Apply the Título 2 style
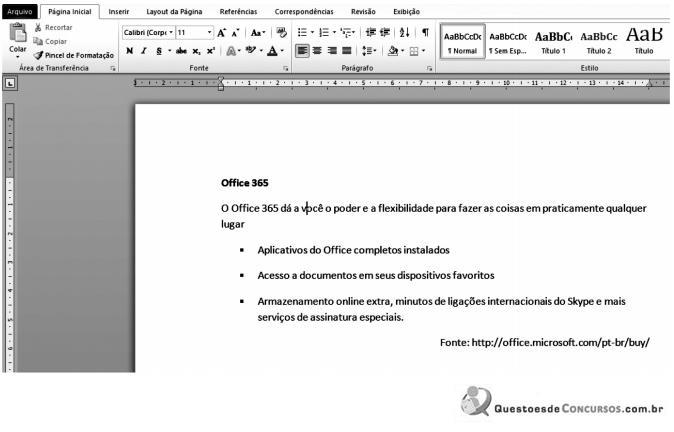This screenshot has width=674, height=432. point(599,42)
